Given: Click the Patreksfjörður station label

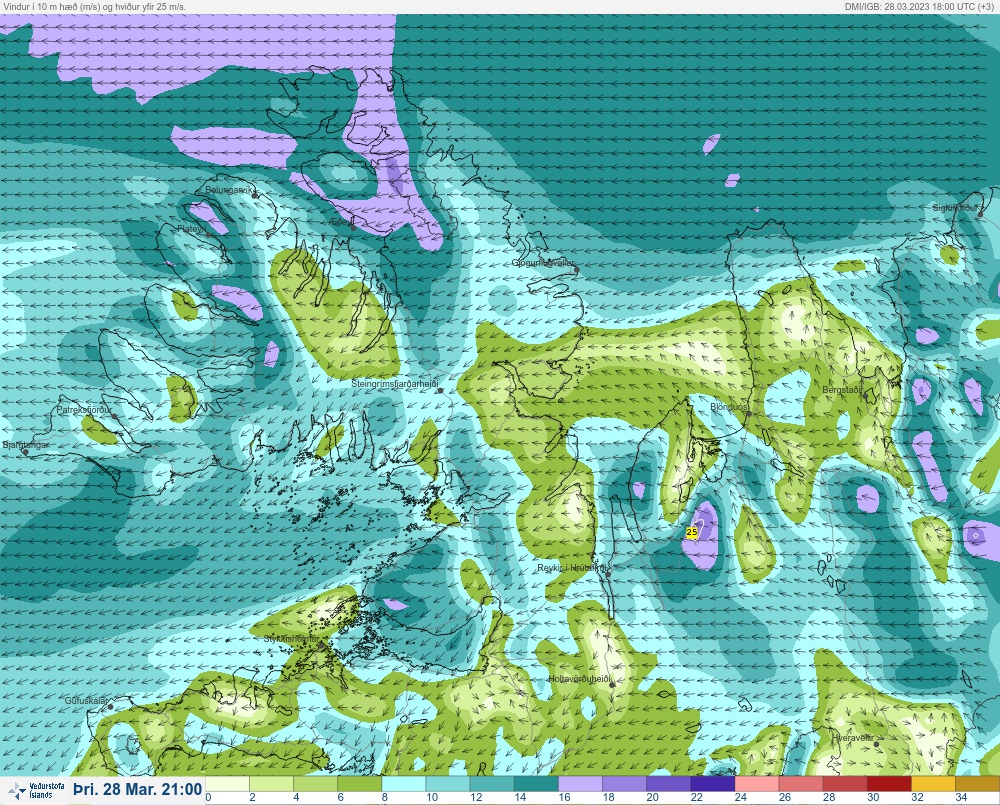Looking at the screenshot, I should coord(84,410).
